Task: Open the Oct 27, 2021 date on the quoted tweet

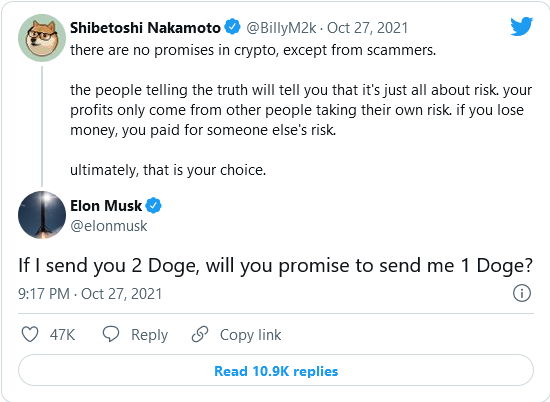Action: coord(368,28)
